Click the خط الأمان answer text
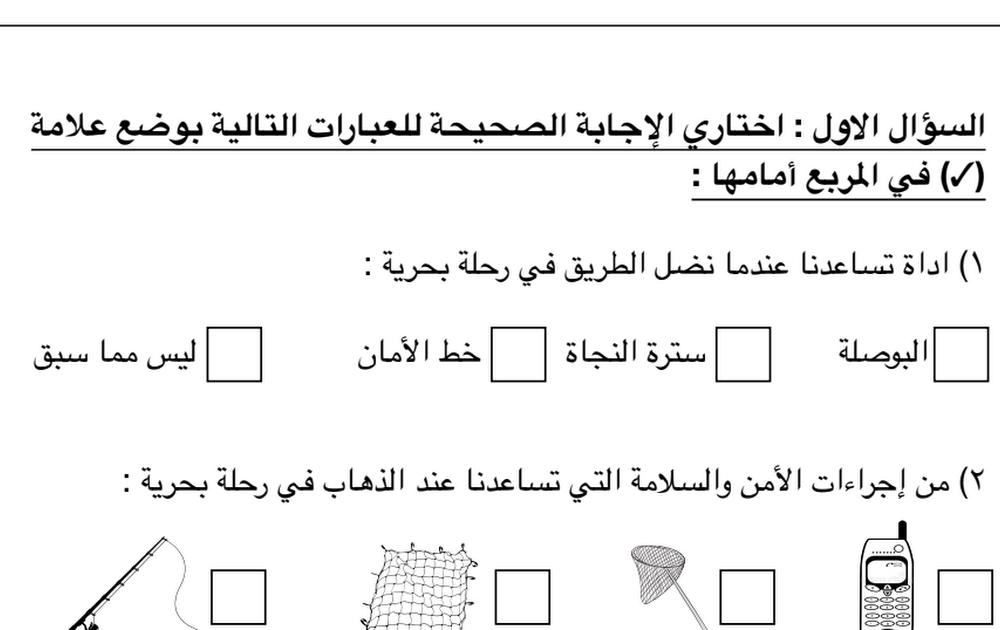The height and width of the screenshot is (630, 1000). click(x=419, y=353)
